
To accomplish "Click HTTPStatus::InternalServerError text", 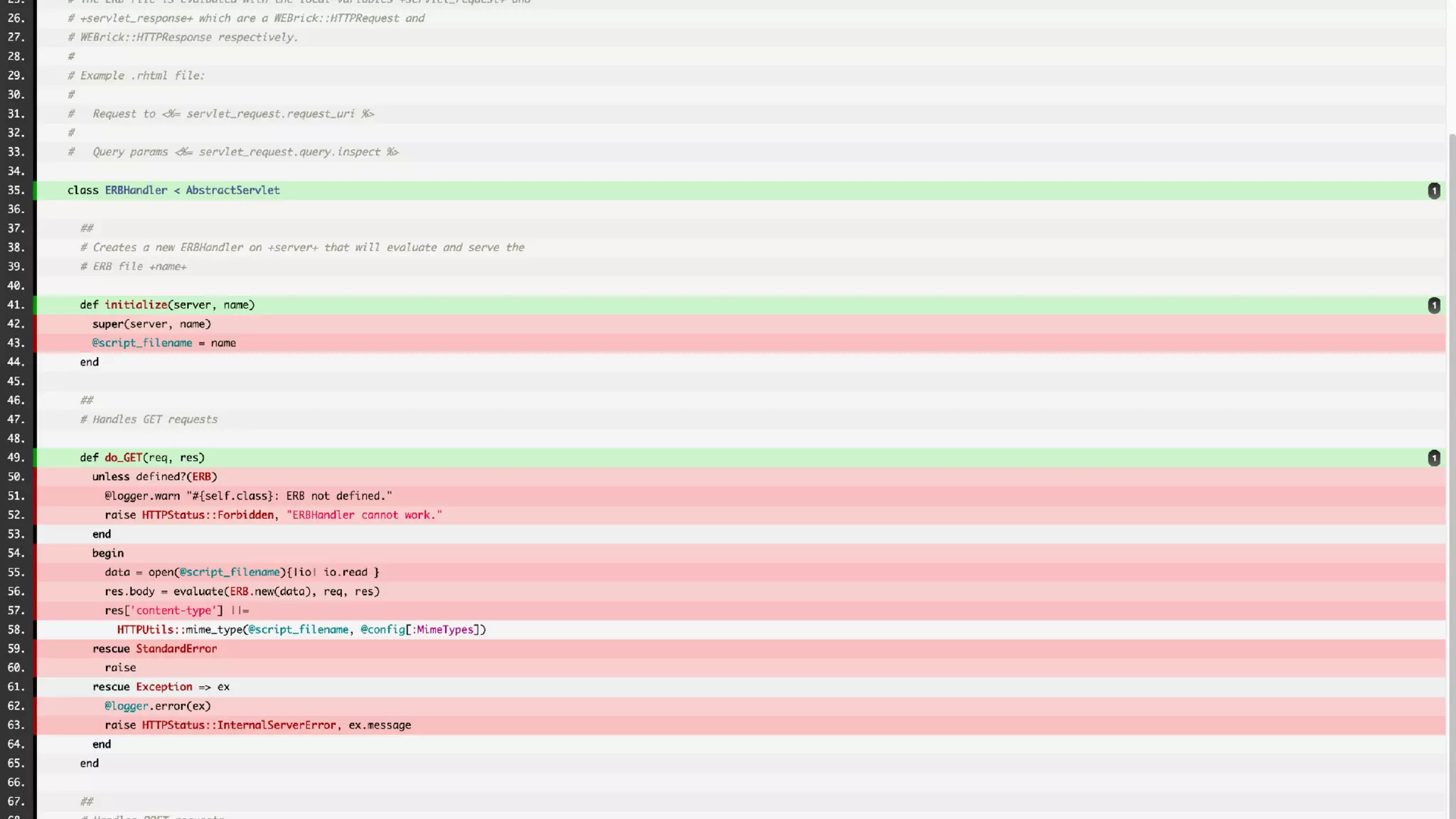I will click(x=239, y=725).
